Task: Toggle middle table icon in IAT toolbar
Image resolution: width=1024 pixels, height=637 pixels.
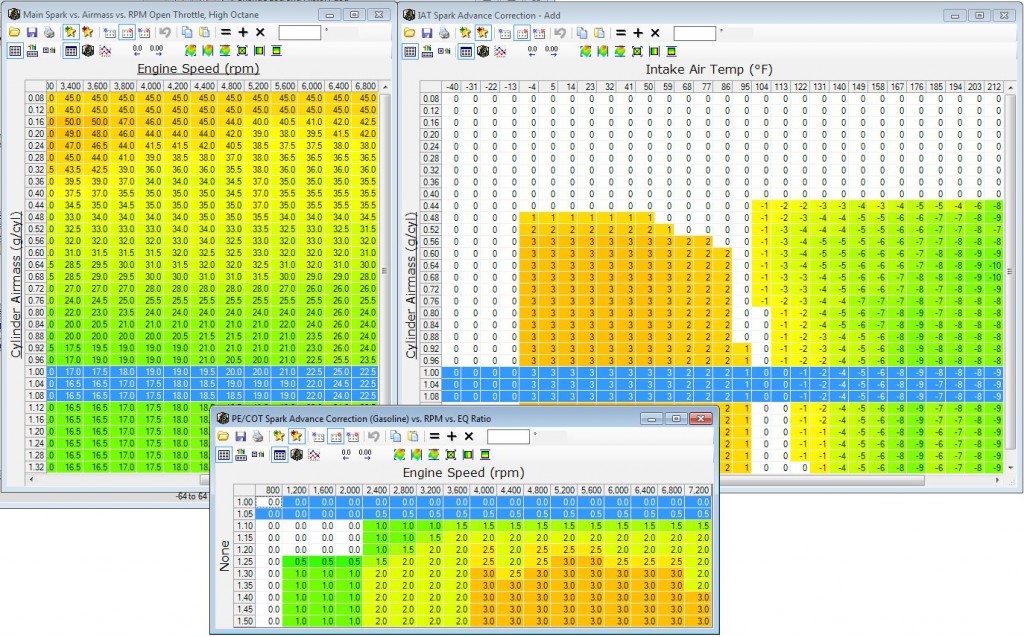Action: coord(522,33)
